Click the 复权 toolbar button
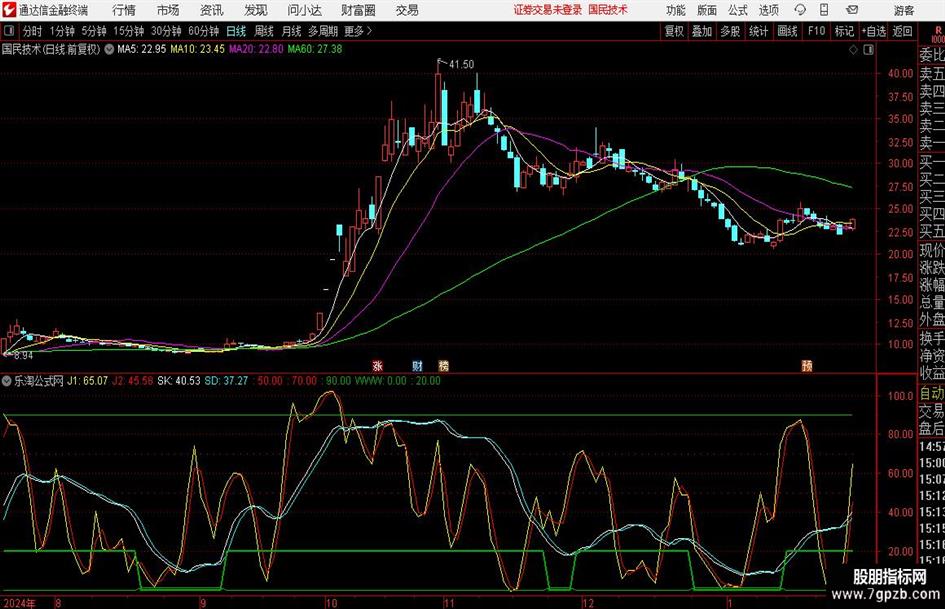This screenshot has width=945, height=609. (674, 31)
